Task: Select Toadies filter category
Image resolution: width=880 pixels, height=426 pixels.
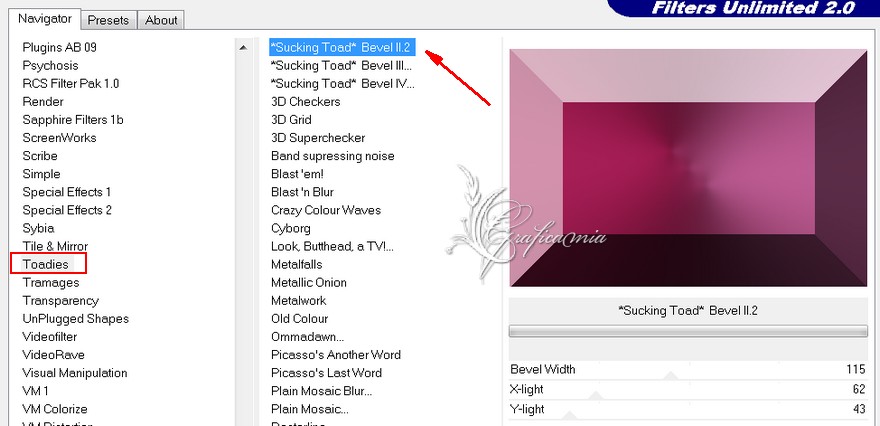Action: [45, 264]
